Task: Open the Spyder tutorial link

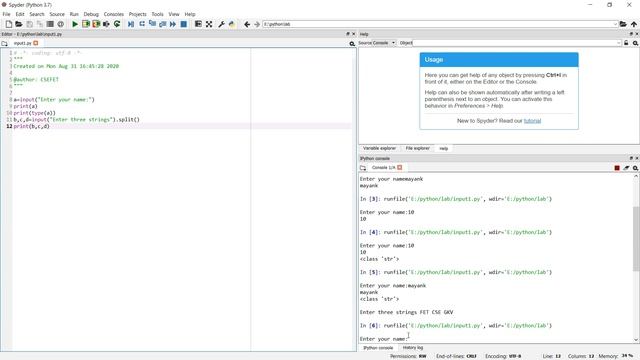Action: point(532,121)
